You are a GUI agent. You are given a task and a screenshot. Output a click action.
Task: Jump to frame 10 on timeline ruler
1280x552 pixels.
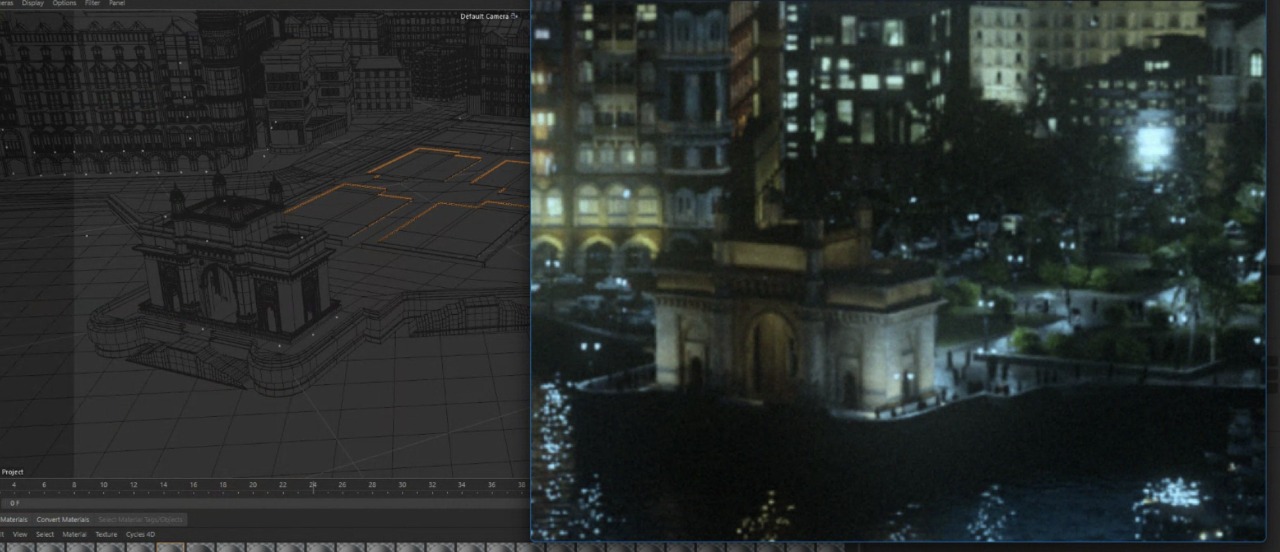pos(103,485)
